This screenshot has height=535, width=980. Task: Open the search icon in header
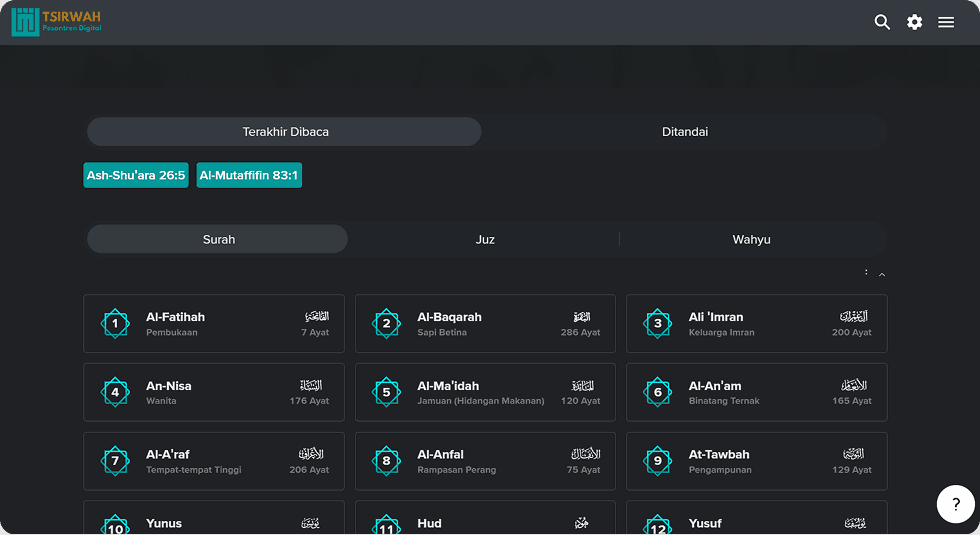click(882, 22)
